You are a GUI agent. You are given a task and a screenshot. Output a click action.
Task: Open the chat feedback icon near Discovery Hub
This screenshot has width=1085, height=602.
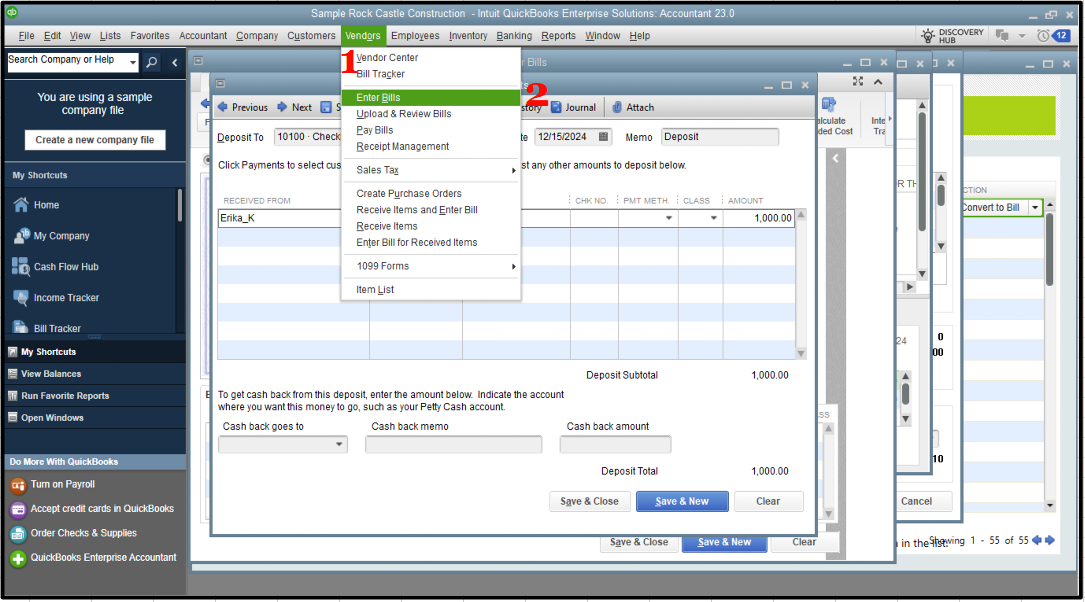(1001, 35)
